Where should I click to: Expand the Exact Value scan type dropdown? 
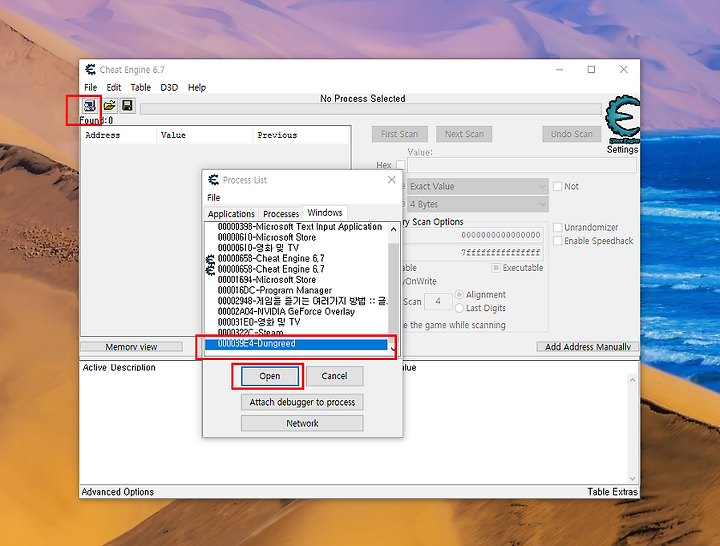[x=542, y=186]
